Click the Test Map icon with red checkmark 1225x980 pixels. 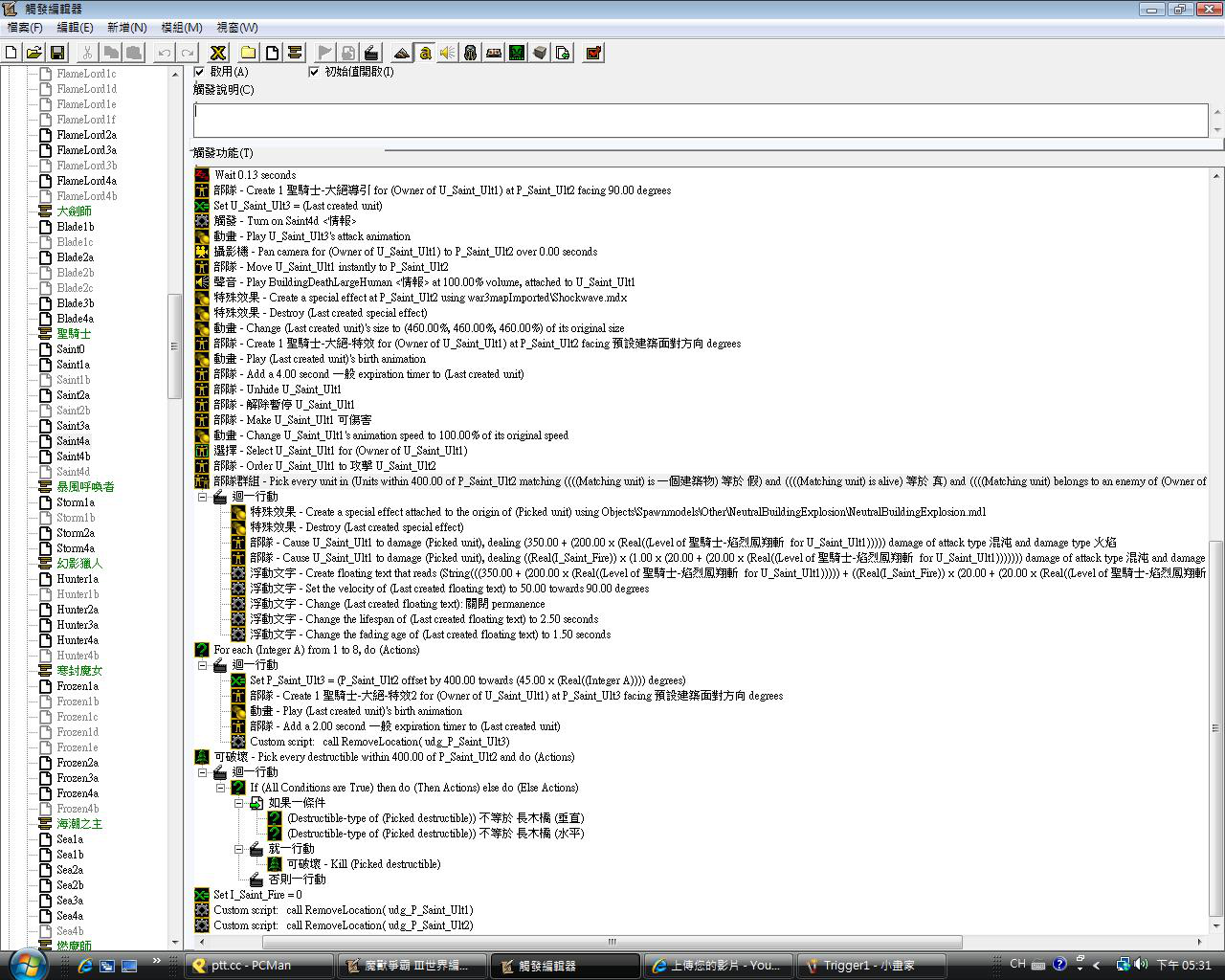[x=593, y=53]
